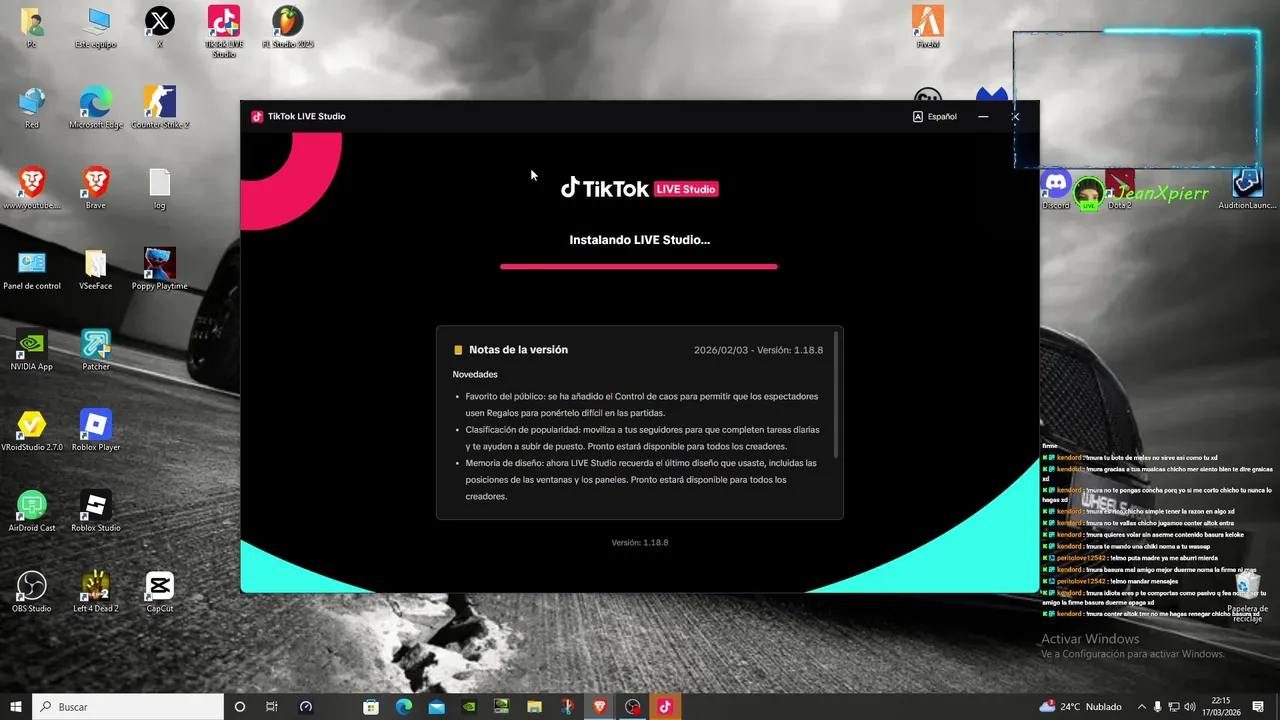Screen dimensions: 1280x720
Task: Open Dota 2 desktop shortcut
Action: point(1120,190)
